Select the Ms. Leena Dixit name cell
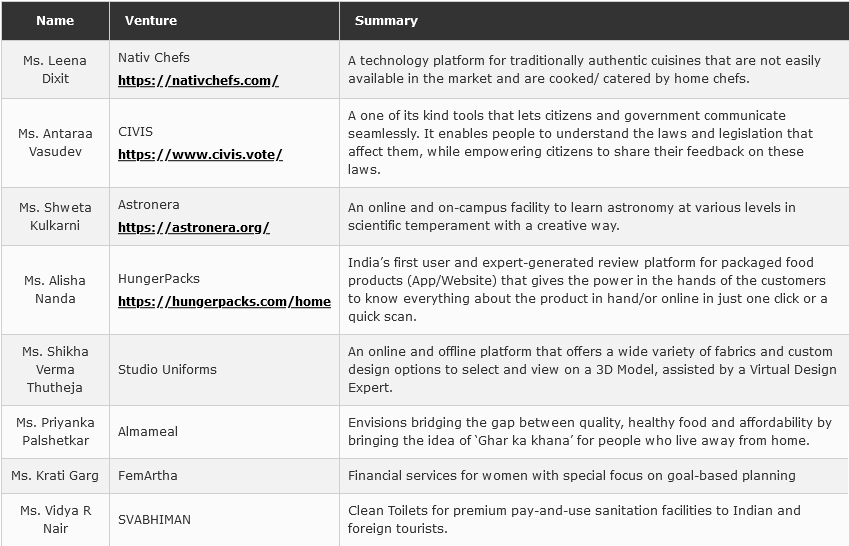 [55, 70]
